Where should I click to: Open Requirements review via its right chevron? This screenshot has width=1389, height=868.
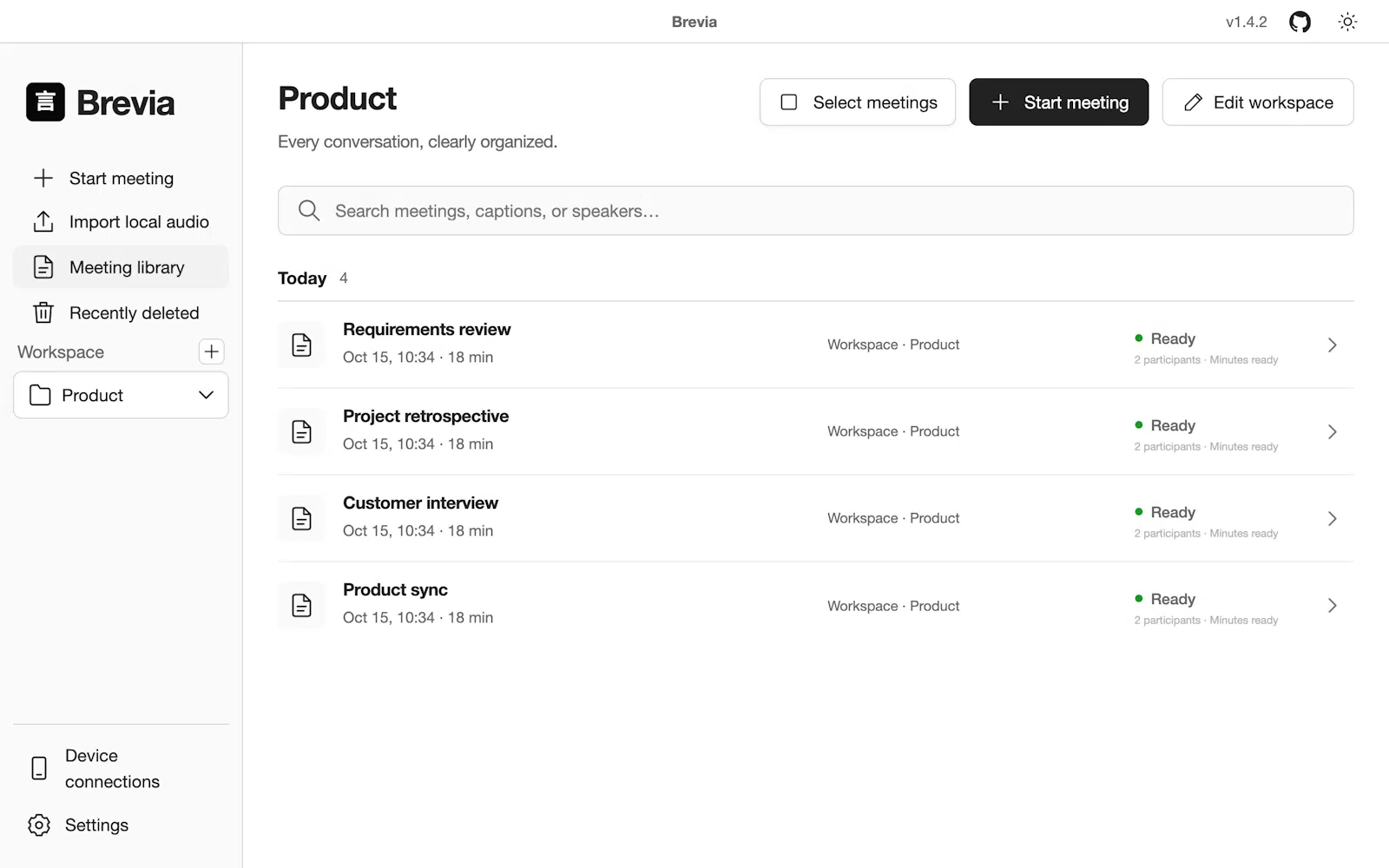[1333, 345]
